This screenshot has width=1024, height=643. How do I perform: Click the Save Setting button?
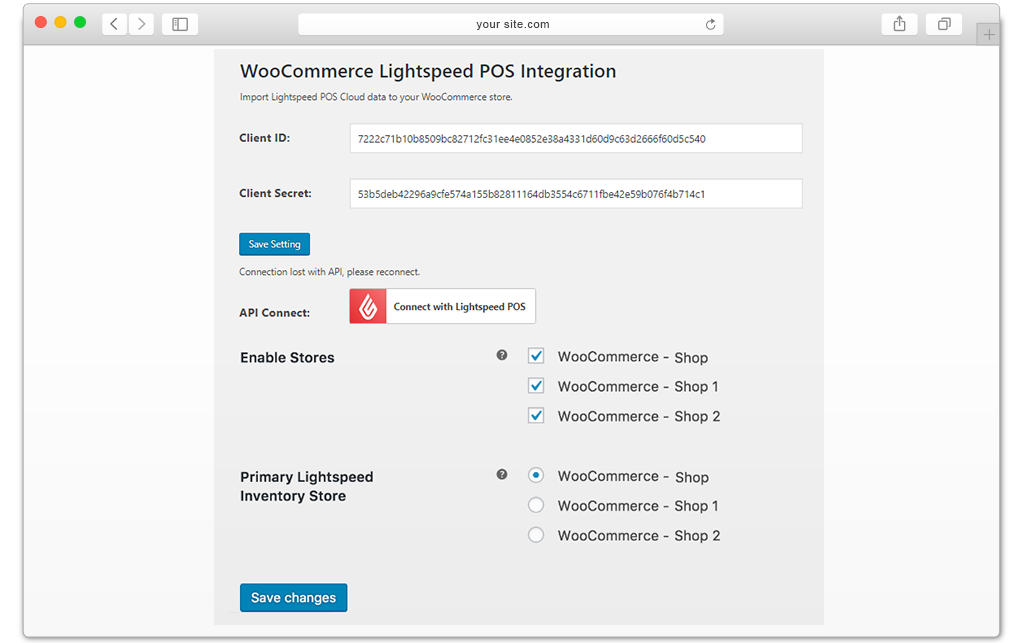(274, 244)
